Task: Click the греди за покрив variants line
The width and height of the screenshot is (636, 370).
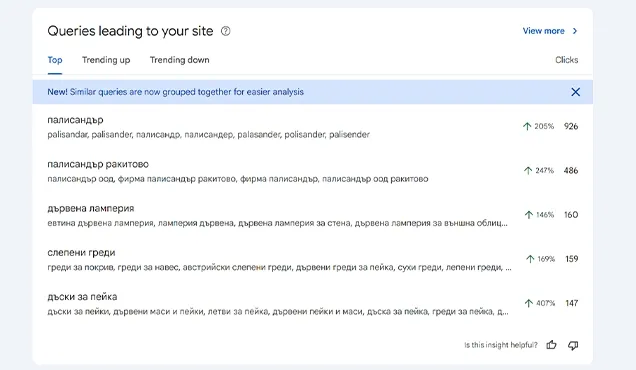Action: [279, 267]
